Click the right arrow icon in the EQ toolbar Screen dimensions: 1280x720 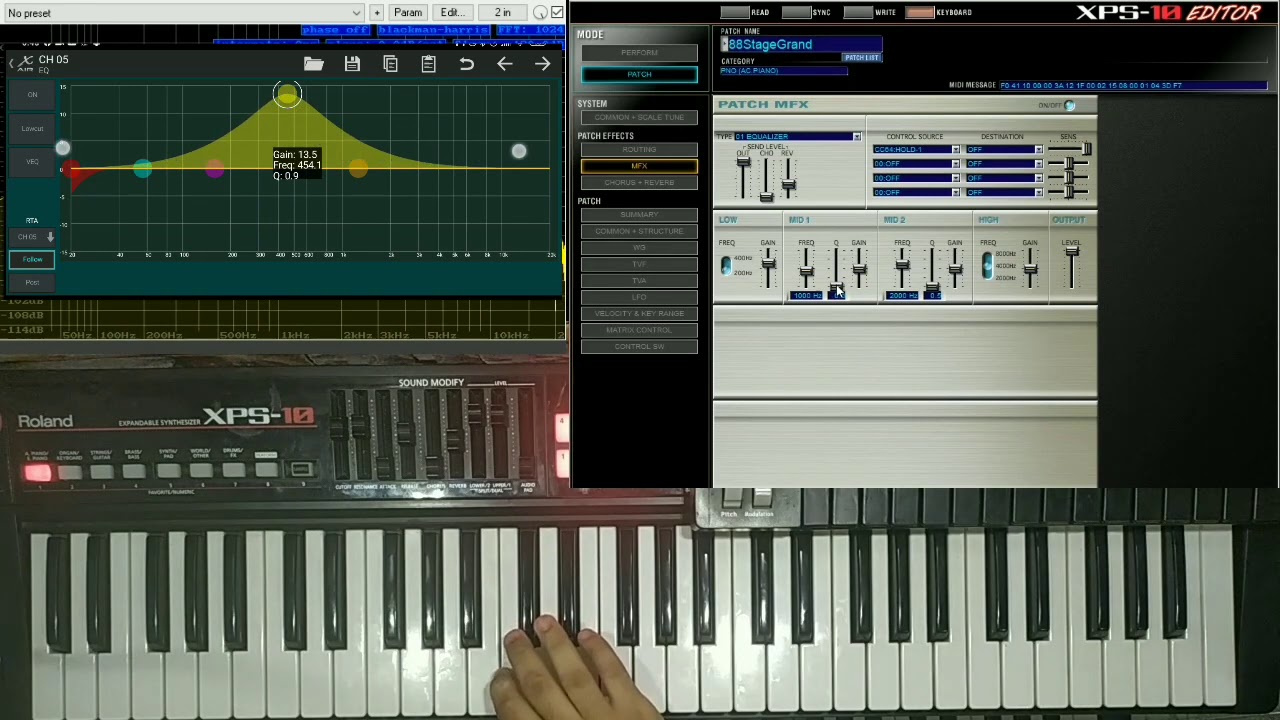click(542, 64)
